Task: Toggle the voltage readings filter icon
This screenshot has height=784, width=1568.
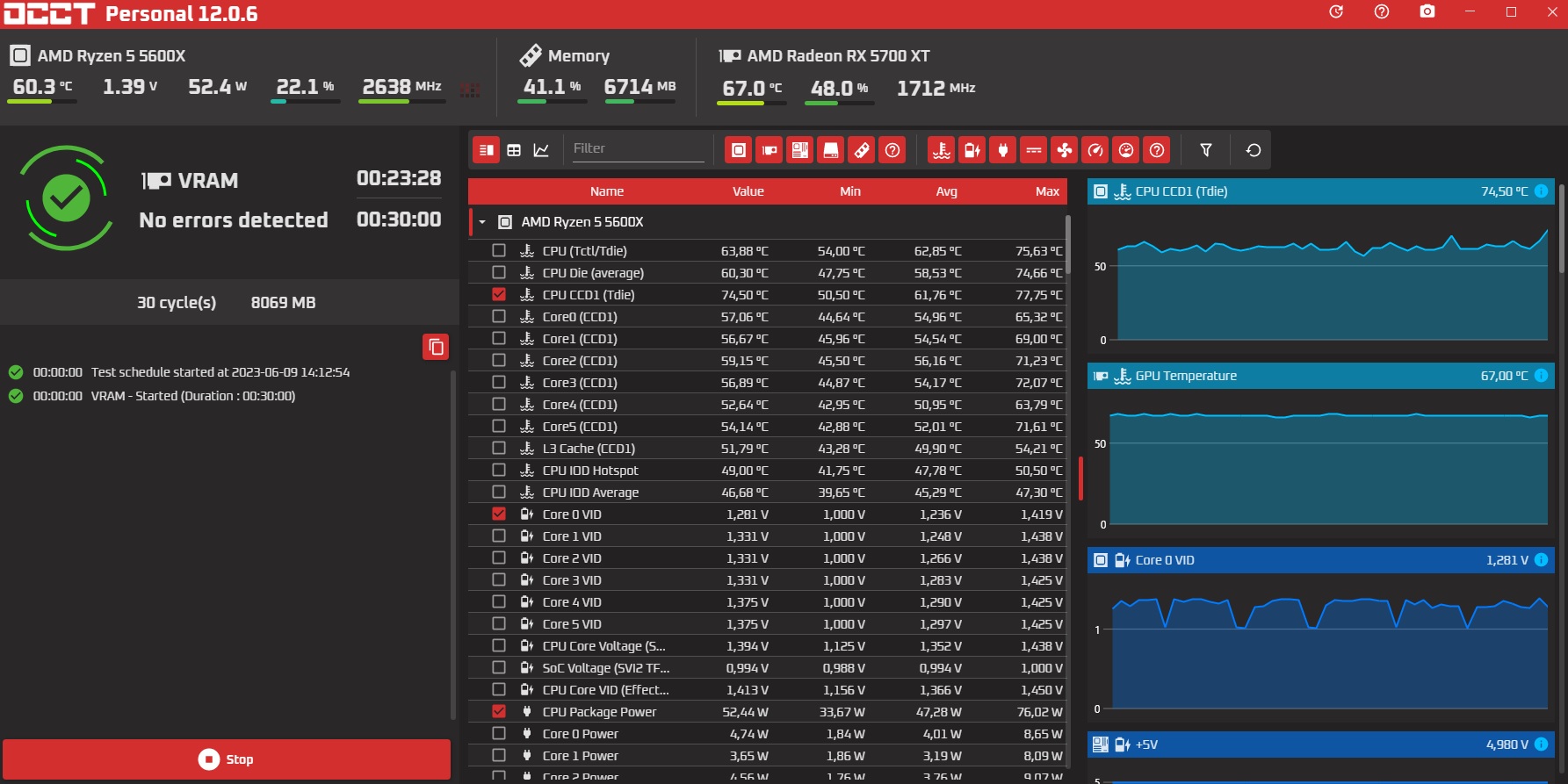Action: pos(972,150)
